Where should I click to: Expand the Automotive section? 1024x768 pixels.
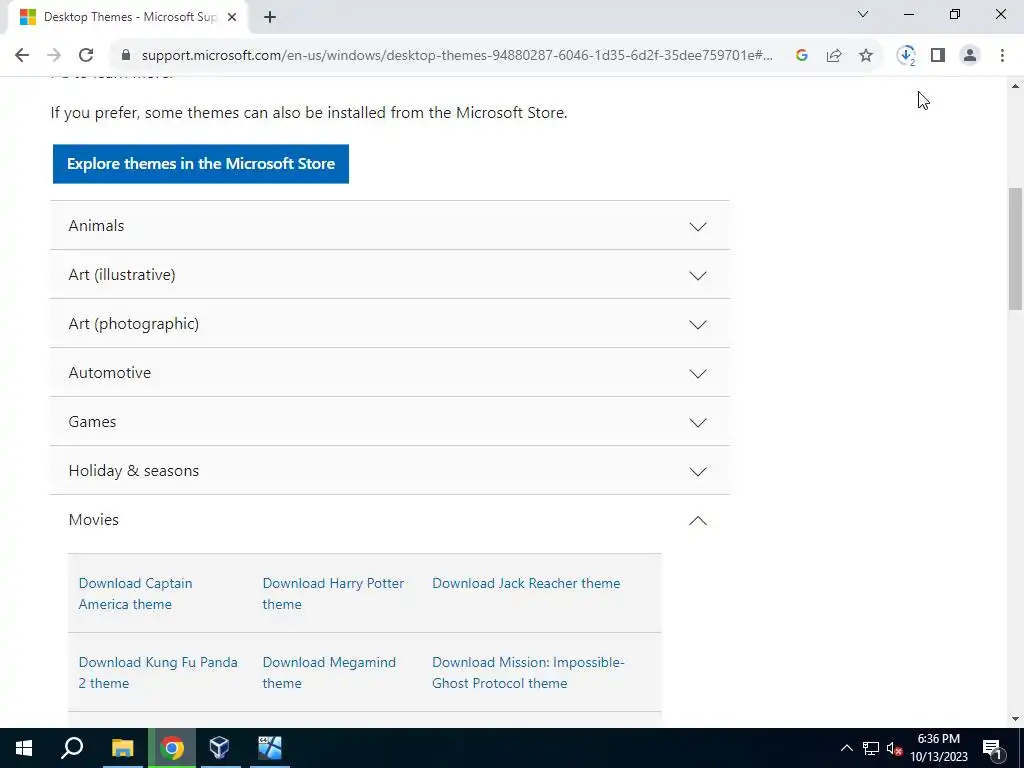click(390, 372)
